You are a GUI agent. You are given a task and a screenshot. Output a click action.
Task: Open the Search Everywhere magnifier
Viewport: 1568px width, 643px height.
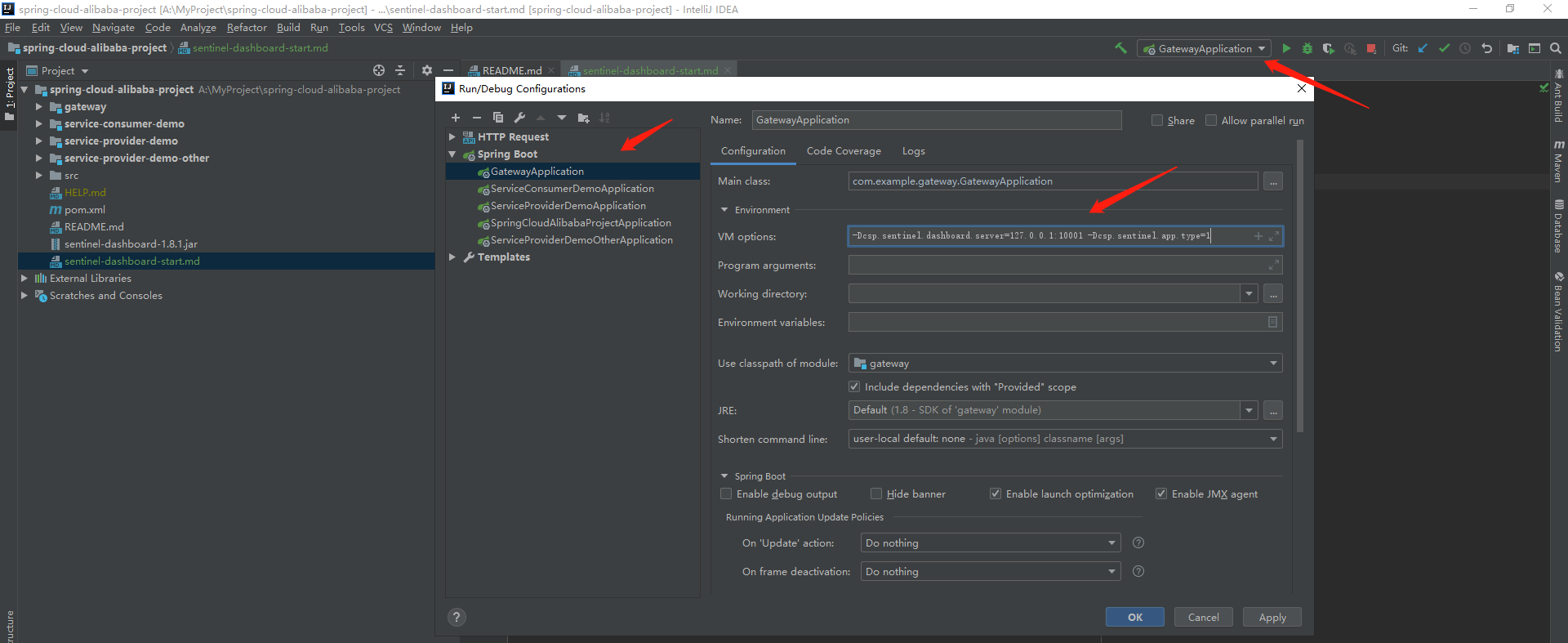(1556, 48)
